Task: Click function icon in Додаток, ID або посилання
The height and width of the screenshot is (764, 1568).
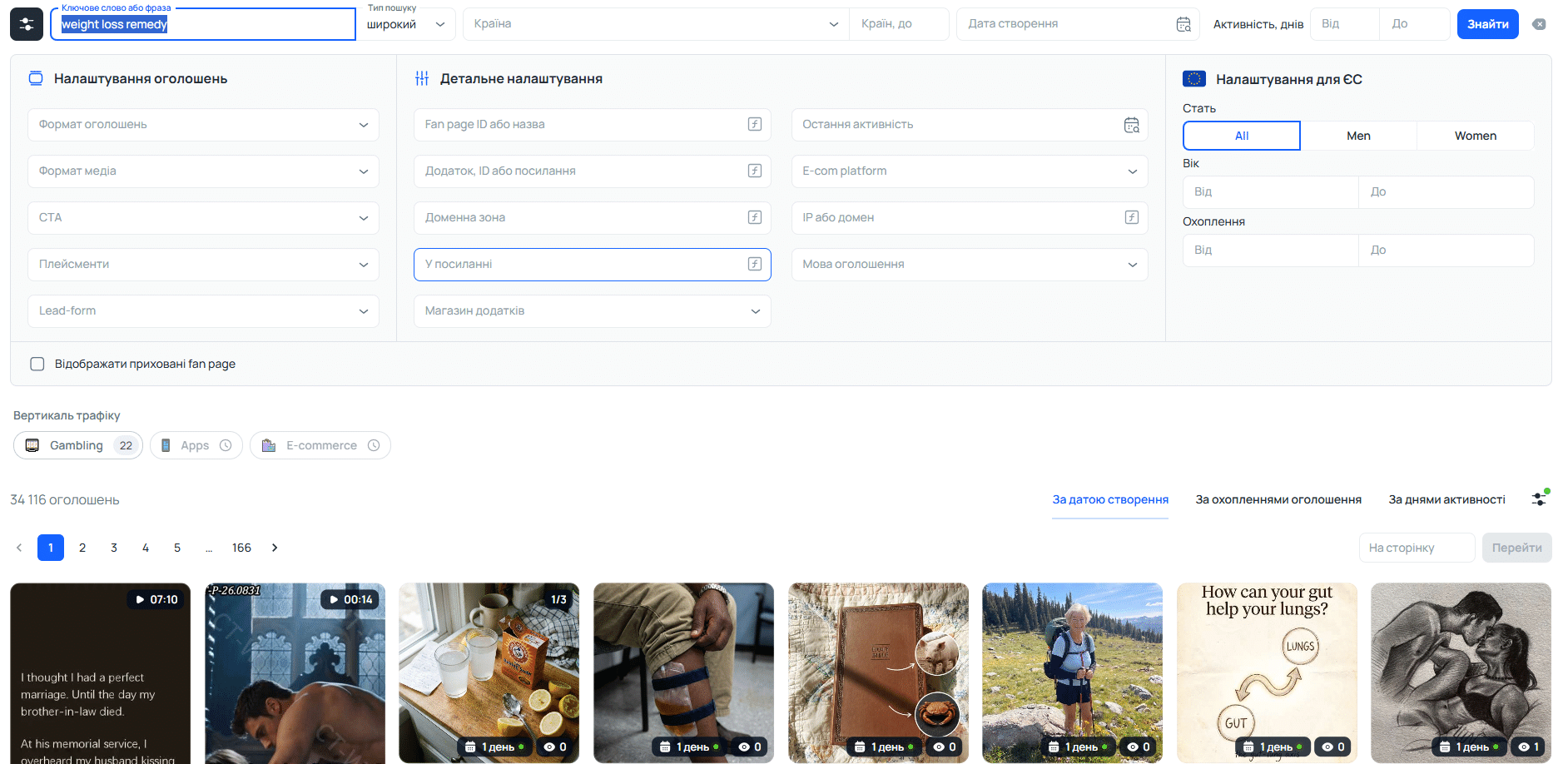Action: [755, 171]
